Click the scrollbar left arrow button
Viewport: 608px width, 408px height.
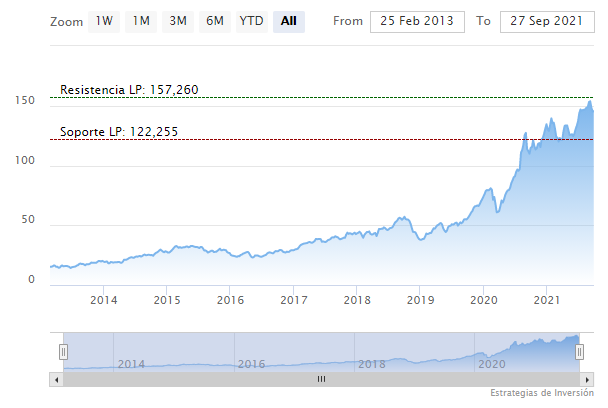click(x=55, y=380)
